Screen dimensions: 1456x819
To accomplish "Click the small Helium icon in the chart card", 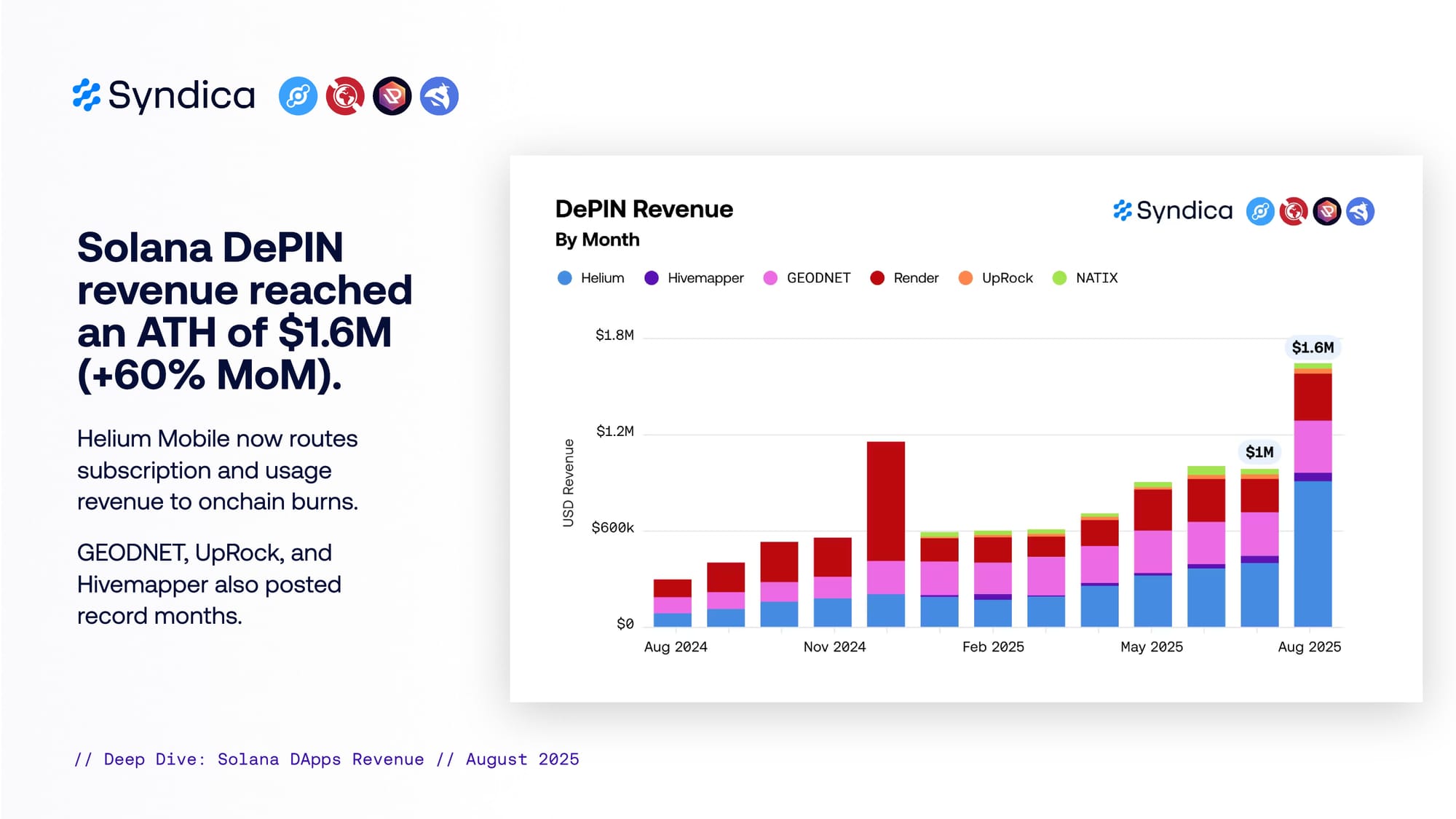I will tap(1260, 212).
